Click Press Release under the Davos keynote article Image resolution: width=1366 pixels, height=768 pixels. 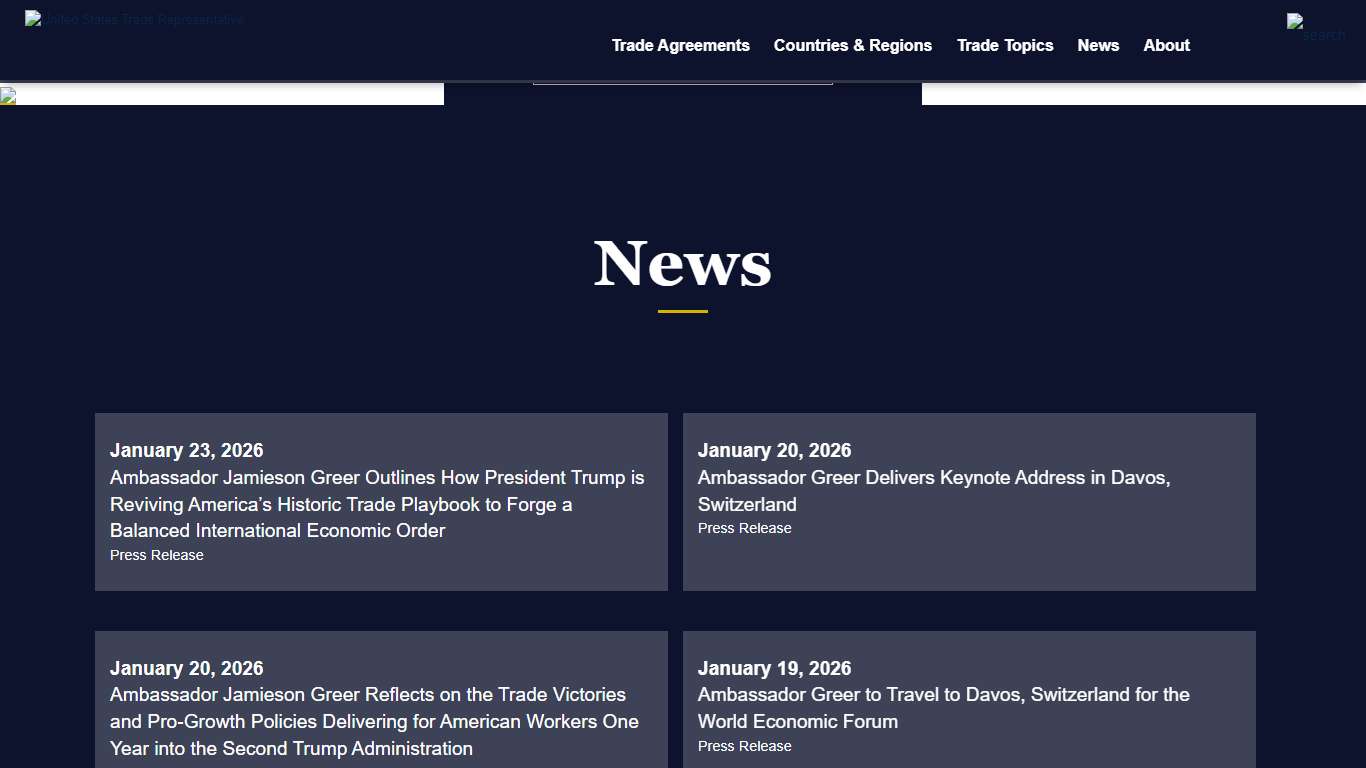(744, 528)
